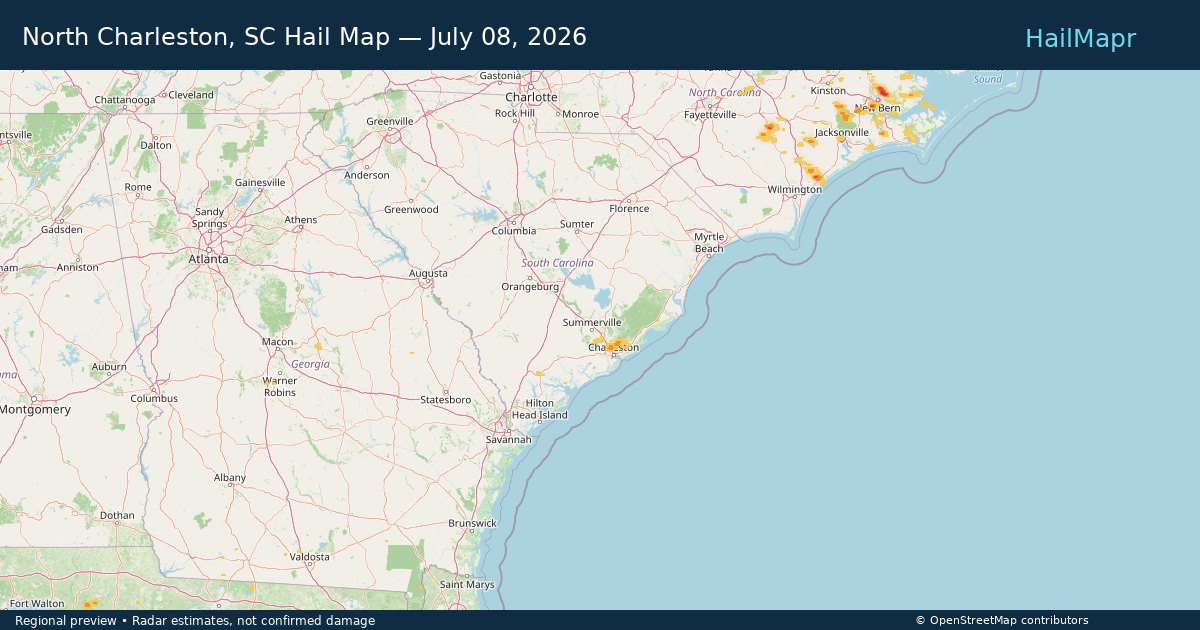Click the North Charleston Hail Map title
The height and width of the screenshot is (630, 1200).
tap(304, 37)
